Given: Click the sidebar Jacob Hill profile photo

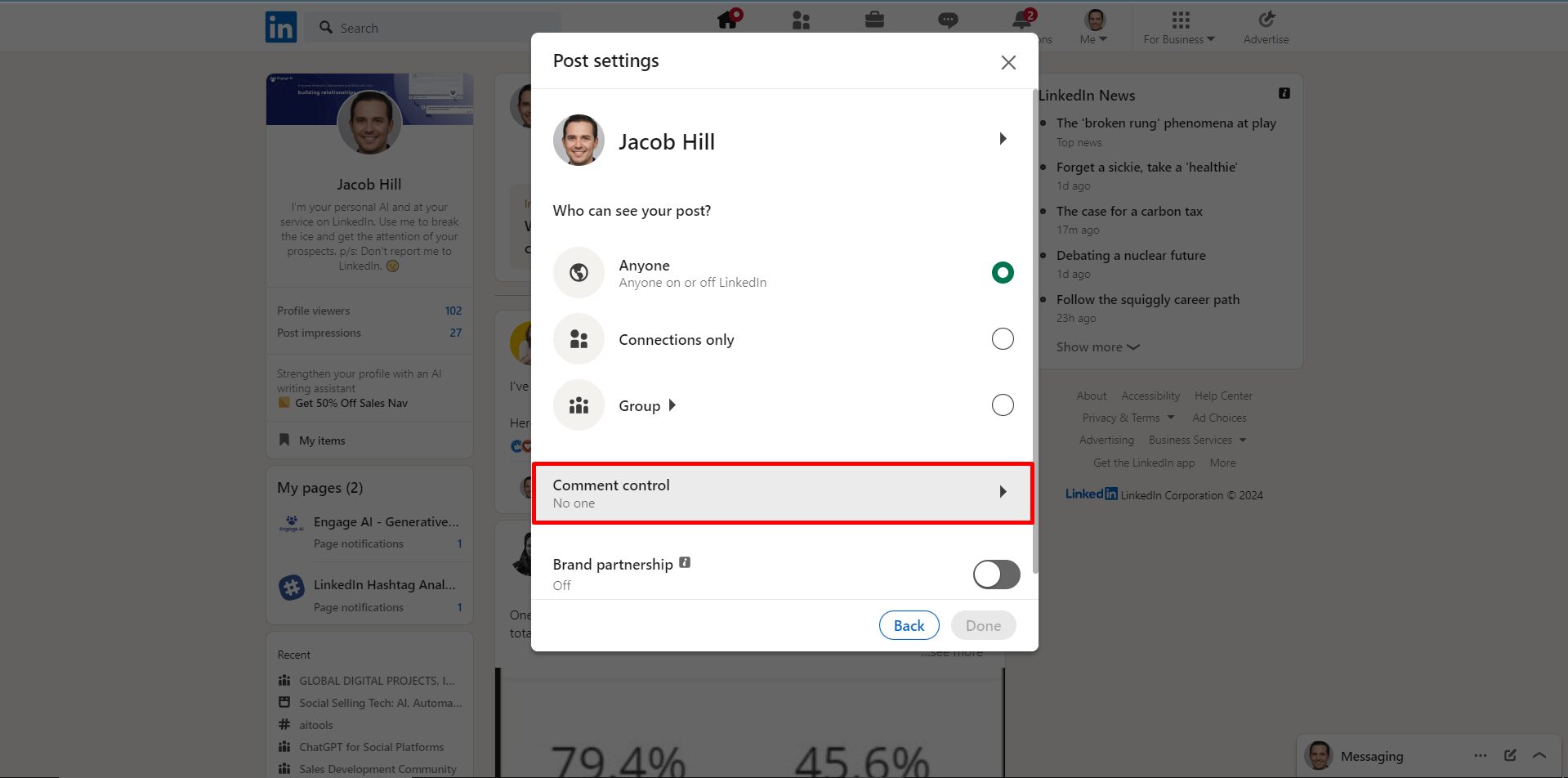Looking at the screenshot, I should (369, 123).
